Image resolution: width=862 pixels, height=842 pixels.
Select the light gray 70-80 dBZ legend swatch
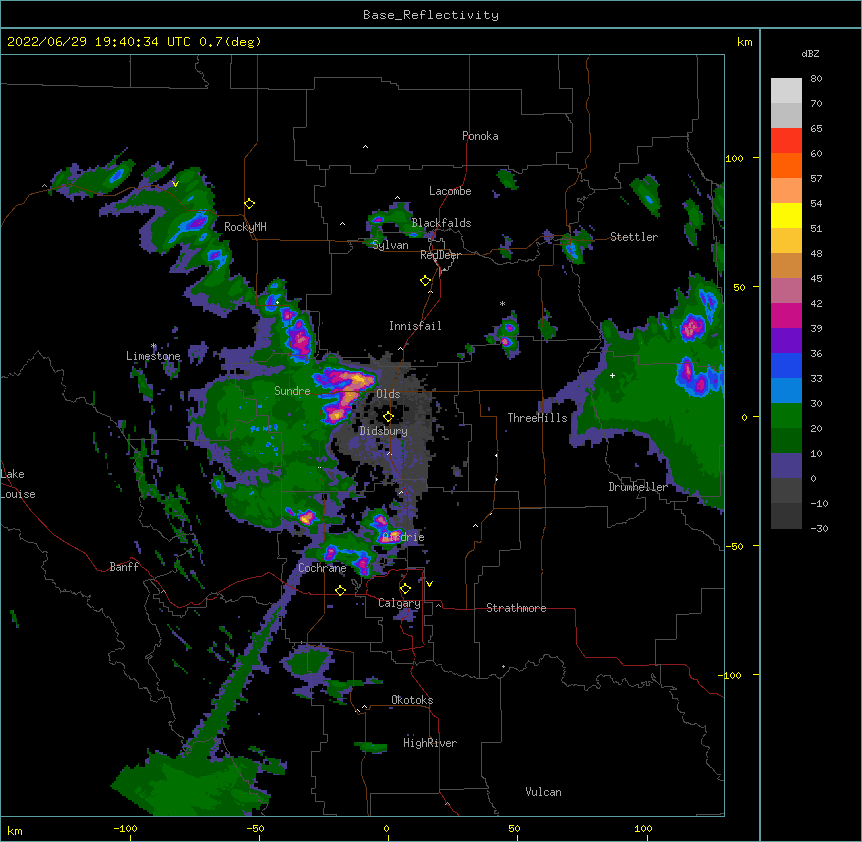tap(786, 91)
